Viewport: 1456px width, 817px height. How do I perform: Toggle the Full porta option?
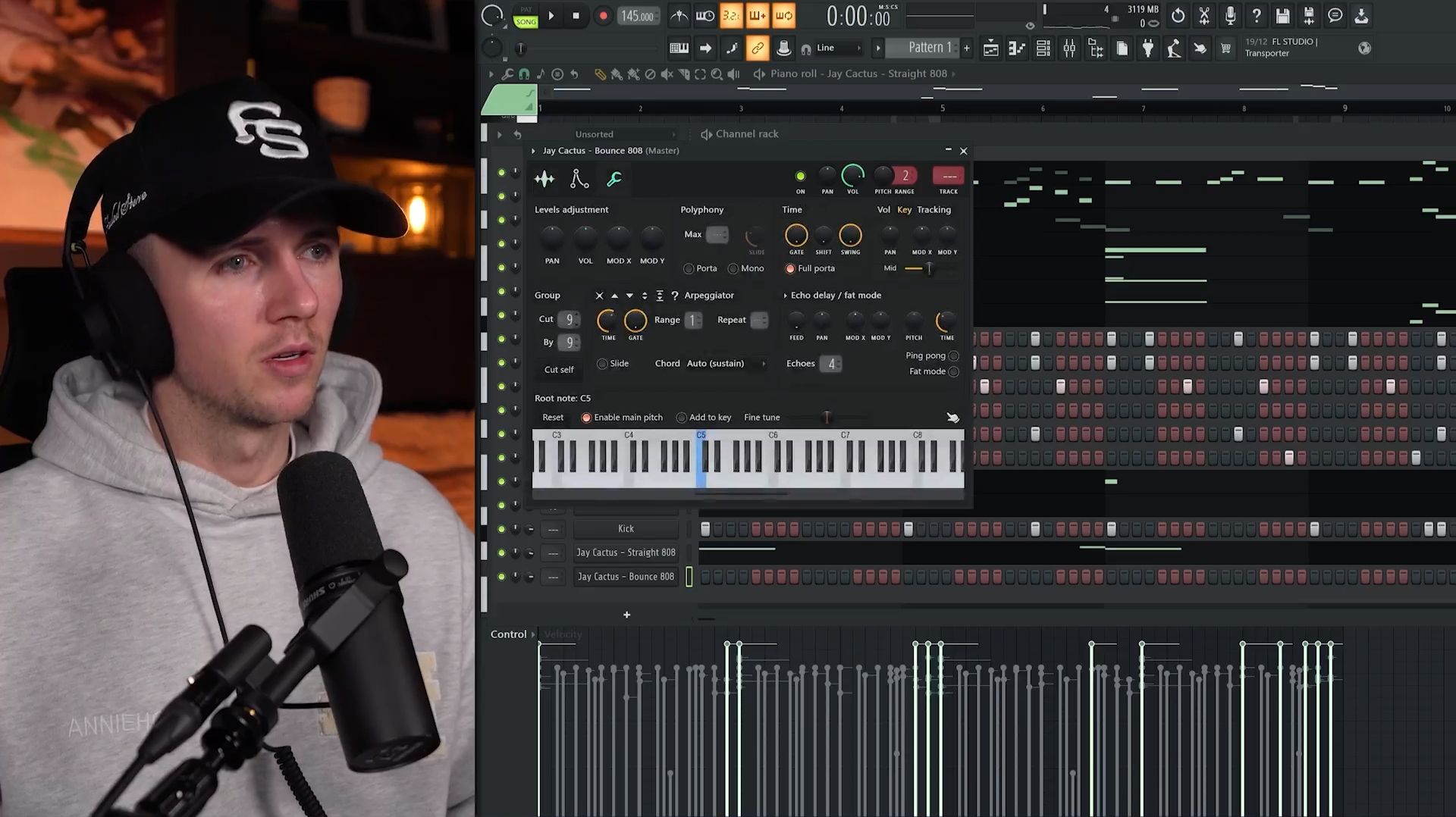810,268
